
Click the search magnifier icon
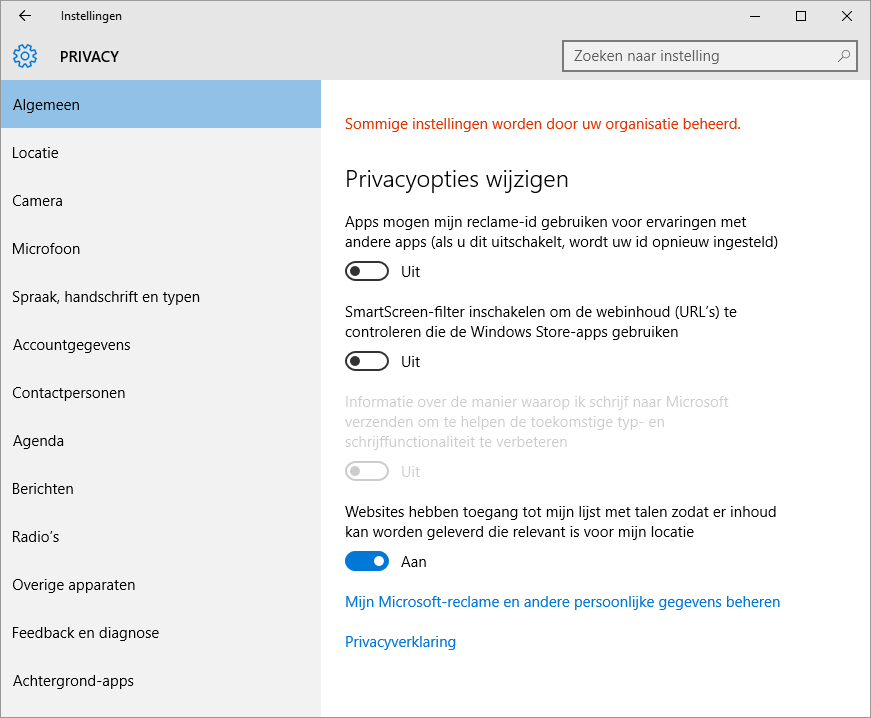pyautogui.click(x=843, y=56)
